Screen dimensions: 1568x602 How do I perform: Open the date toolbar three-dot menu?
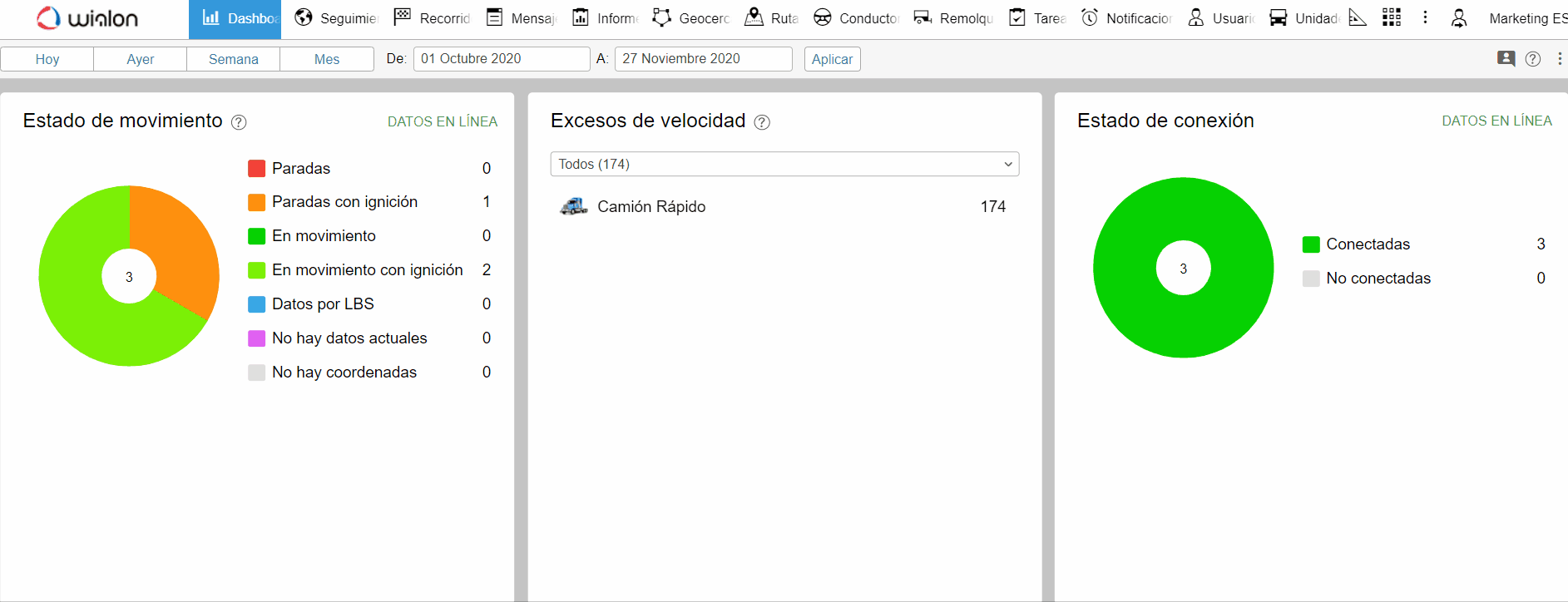click(x=1560, y=59)
